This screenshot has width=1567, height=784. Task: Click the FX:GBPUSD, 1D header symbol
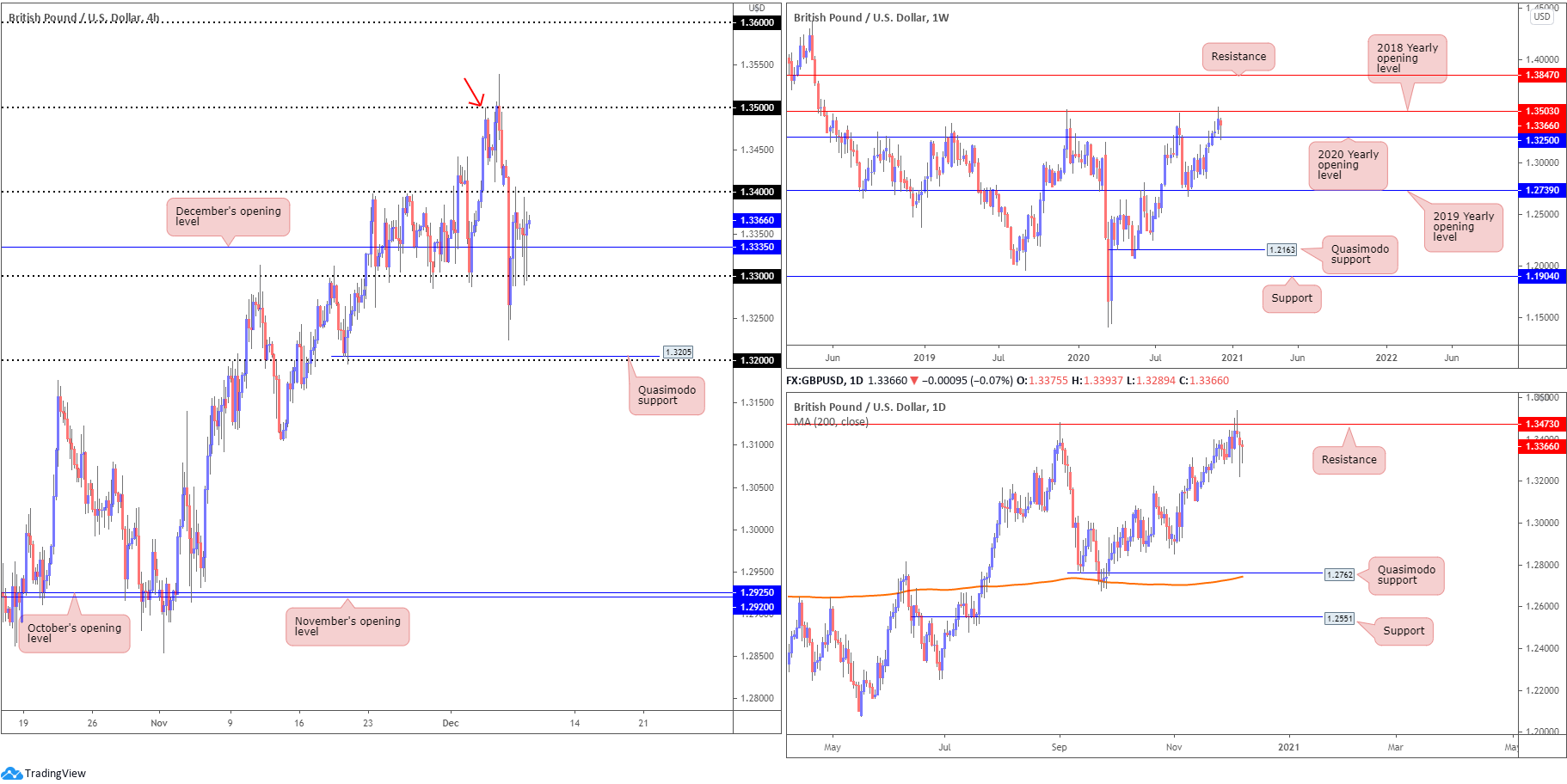click(x=824, y=380)
